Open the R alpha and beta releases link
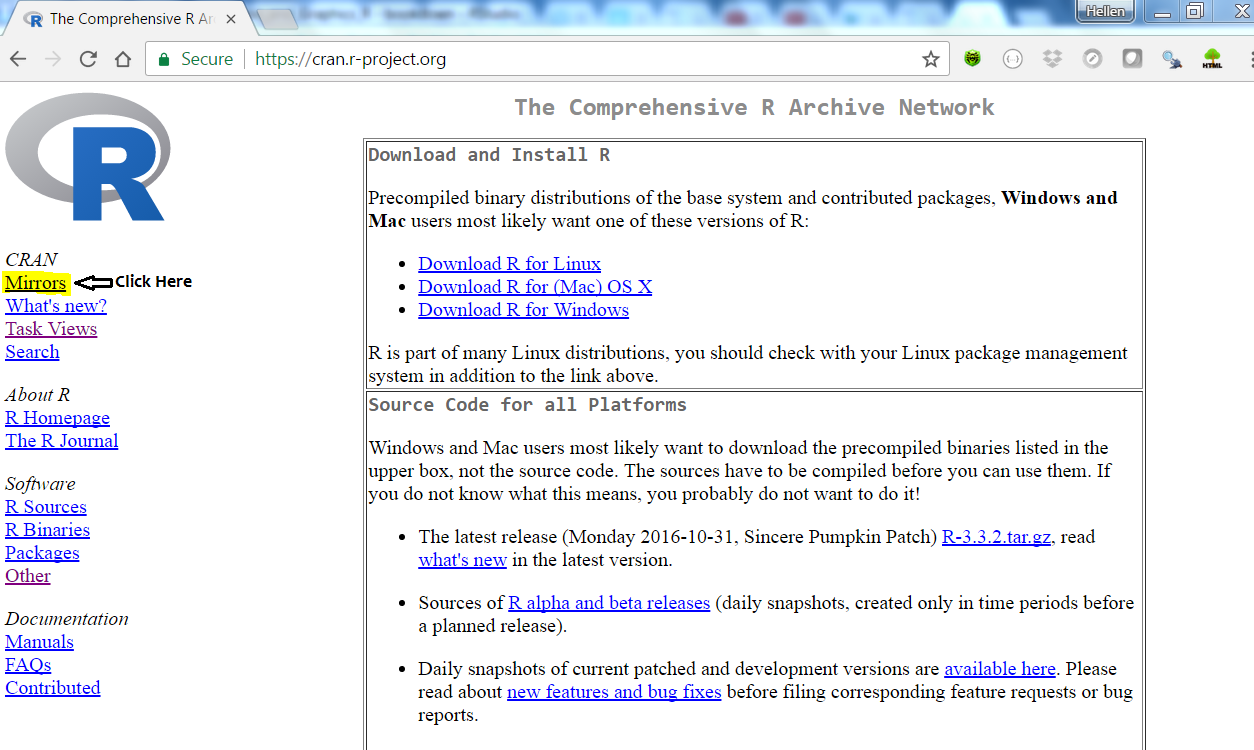 pyautogui.click(x=609, y=603)
